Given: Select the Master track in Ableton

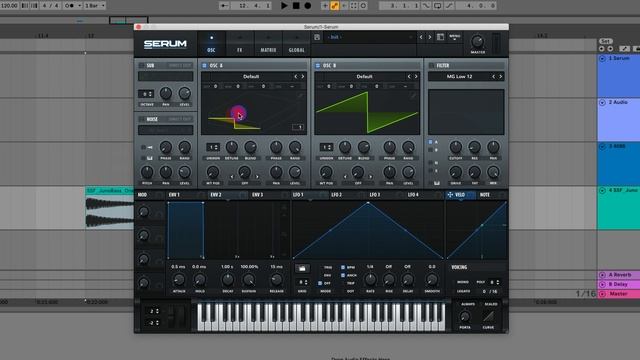Looking at the screenshot, I should pyautogui.click(x=619, y=293).
